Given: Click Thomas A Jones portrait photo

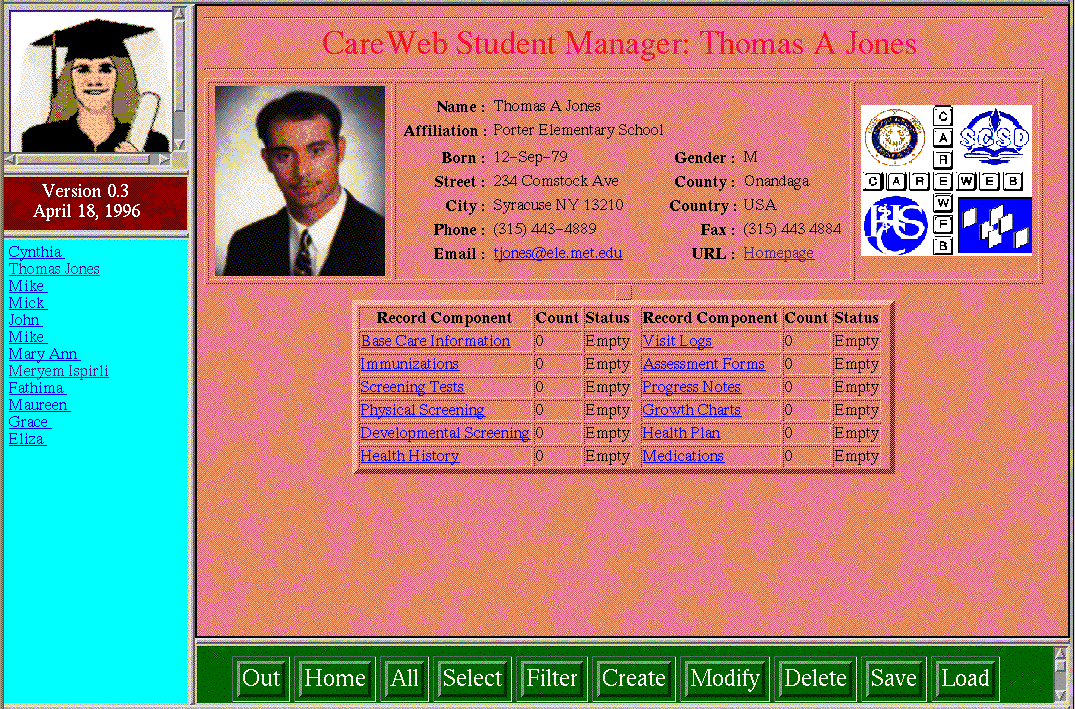Looking at the screenshot, I should coord(300,181).
